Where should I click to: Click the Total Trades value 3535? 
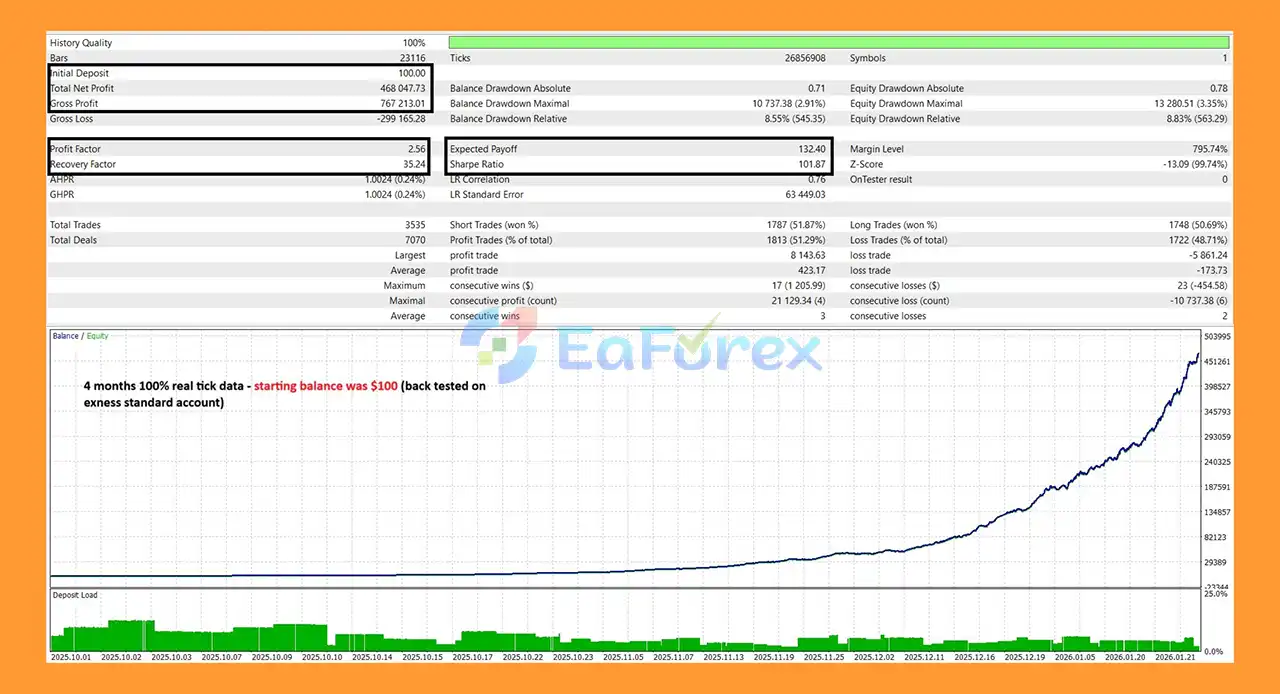tap(413, 225)
